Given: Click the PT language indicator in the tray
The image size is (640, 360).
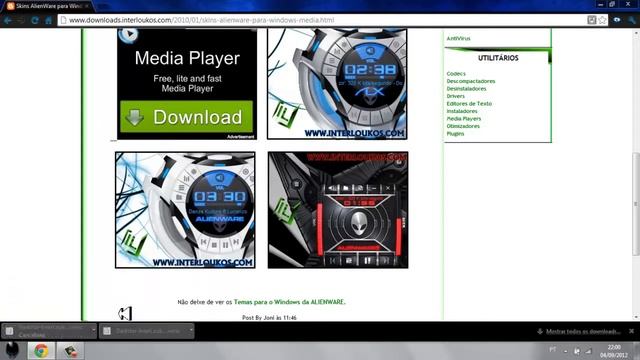Looking at the screenshot, I should pos(552,350).
